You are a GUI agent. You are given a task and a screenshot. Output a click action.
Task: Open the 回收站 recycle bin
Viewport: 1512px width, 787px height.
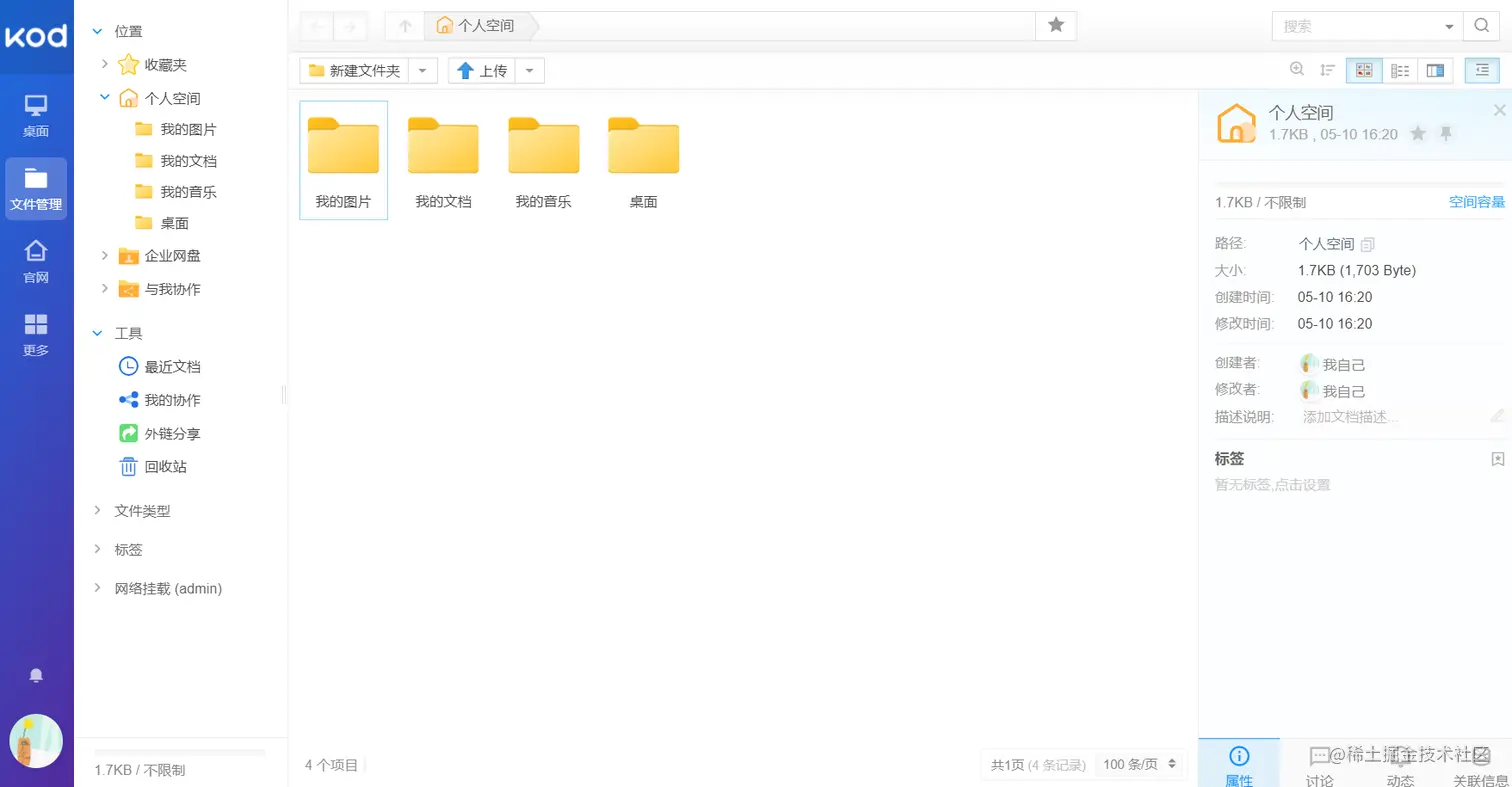pyautogui.click(x=153, y=466)
